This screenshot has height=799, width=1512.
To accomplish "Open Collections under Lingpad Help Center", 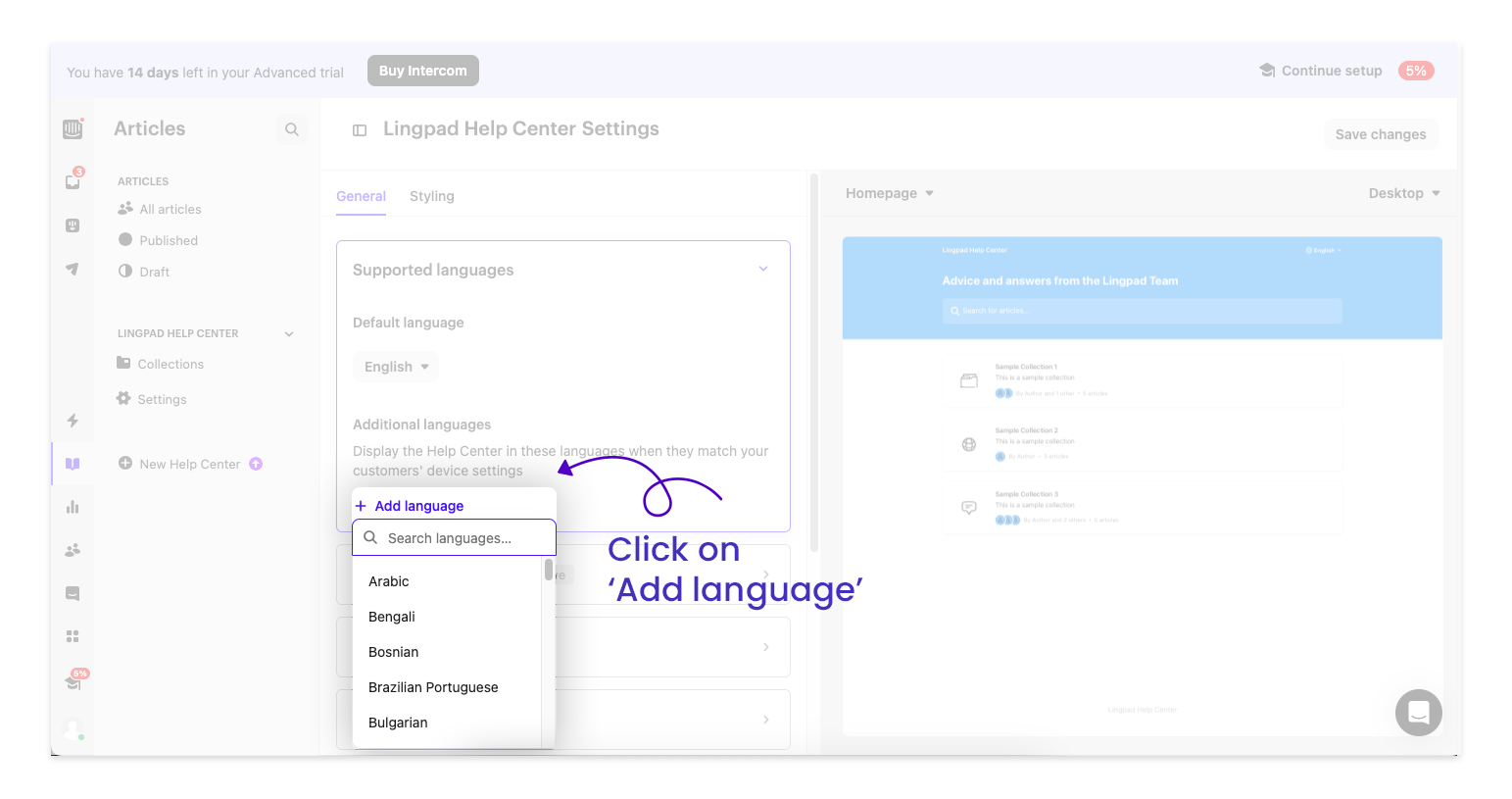I will click(x=171, y=364).
